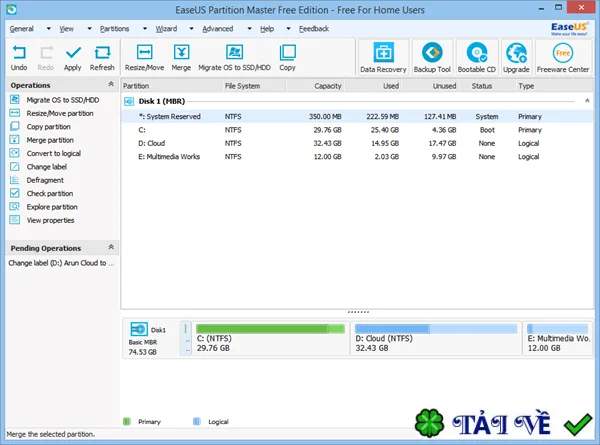Launch Migrate OS to SSD/HDD from the toolbar

tap(234, 58)
